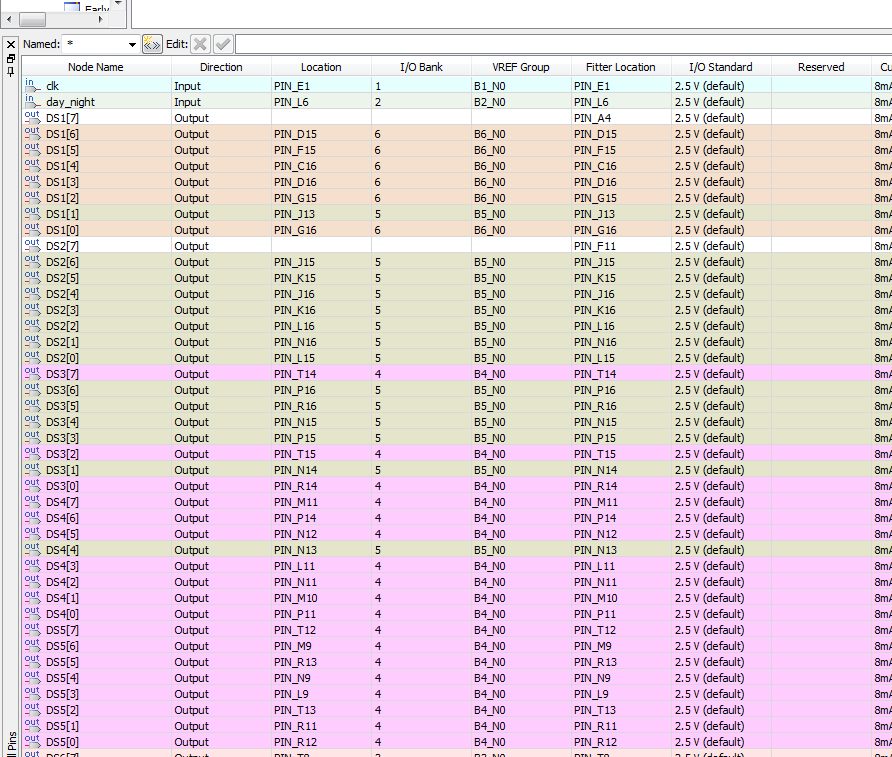The image size is (892, 757).
Task: Click the PIN_E1 location cell for clk
Action: pos(321,86)
